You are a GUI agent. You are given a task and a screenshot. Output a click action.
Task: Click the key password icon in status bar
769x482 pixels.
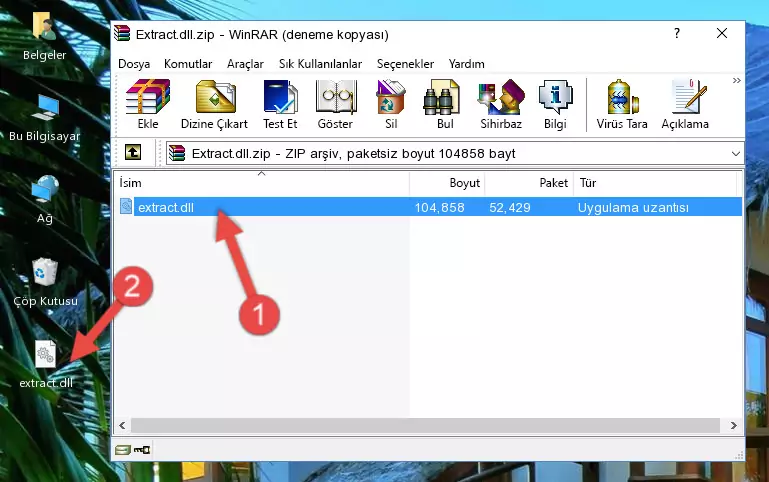[x=142, y=449]
